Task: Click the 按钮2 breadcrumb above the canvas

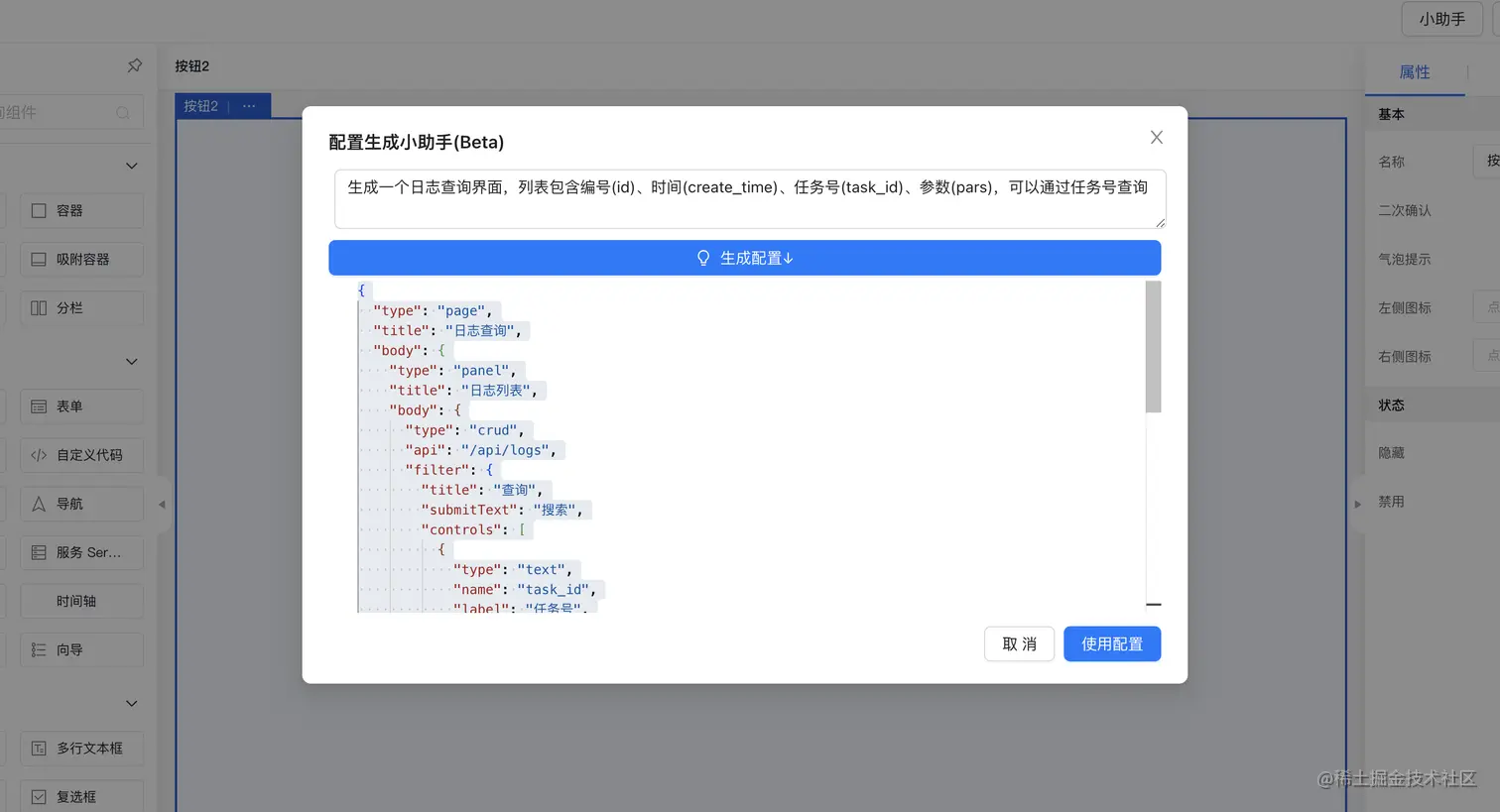Action: (192, 66)
